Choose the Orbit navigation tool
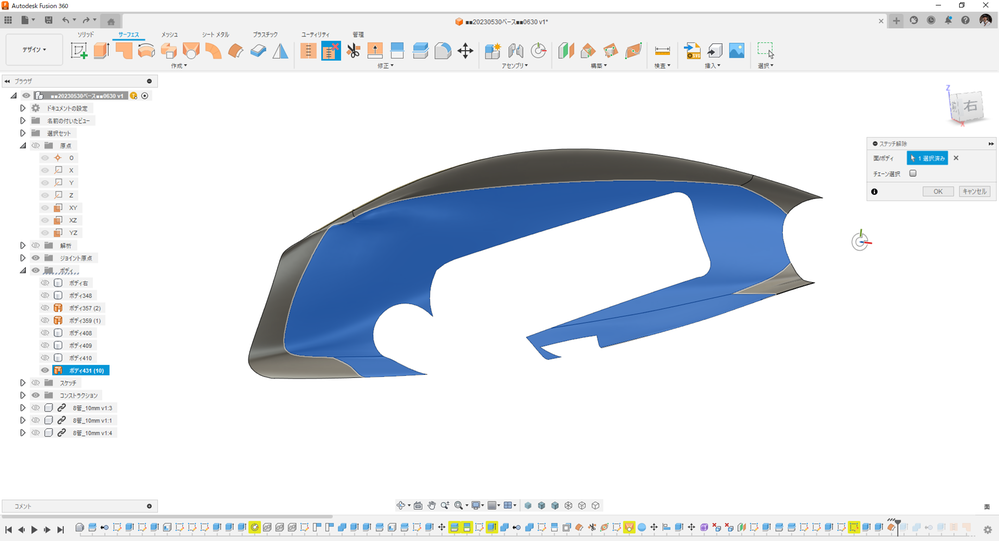Viewport: 999px width, 541px height. coord(401,505)
